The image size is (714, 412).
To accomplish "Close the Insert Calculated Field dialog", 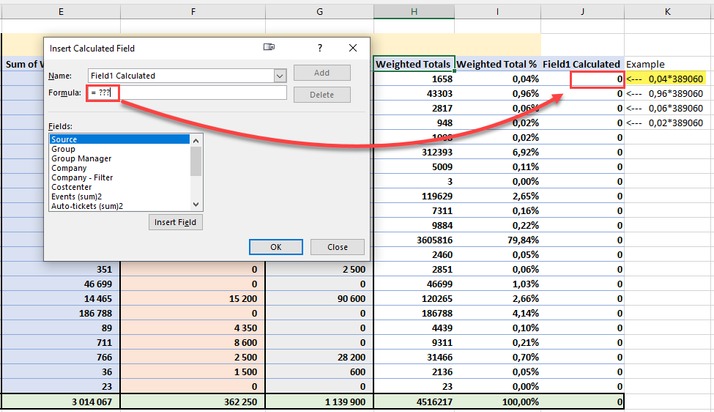I will (x=352, y=48).
